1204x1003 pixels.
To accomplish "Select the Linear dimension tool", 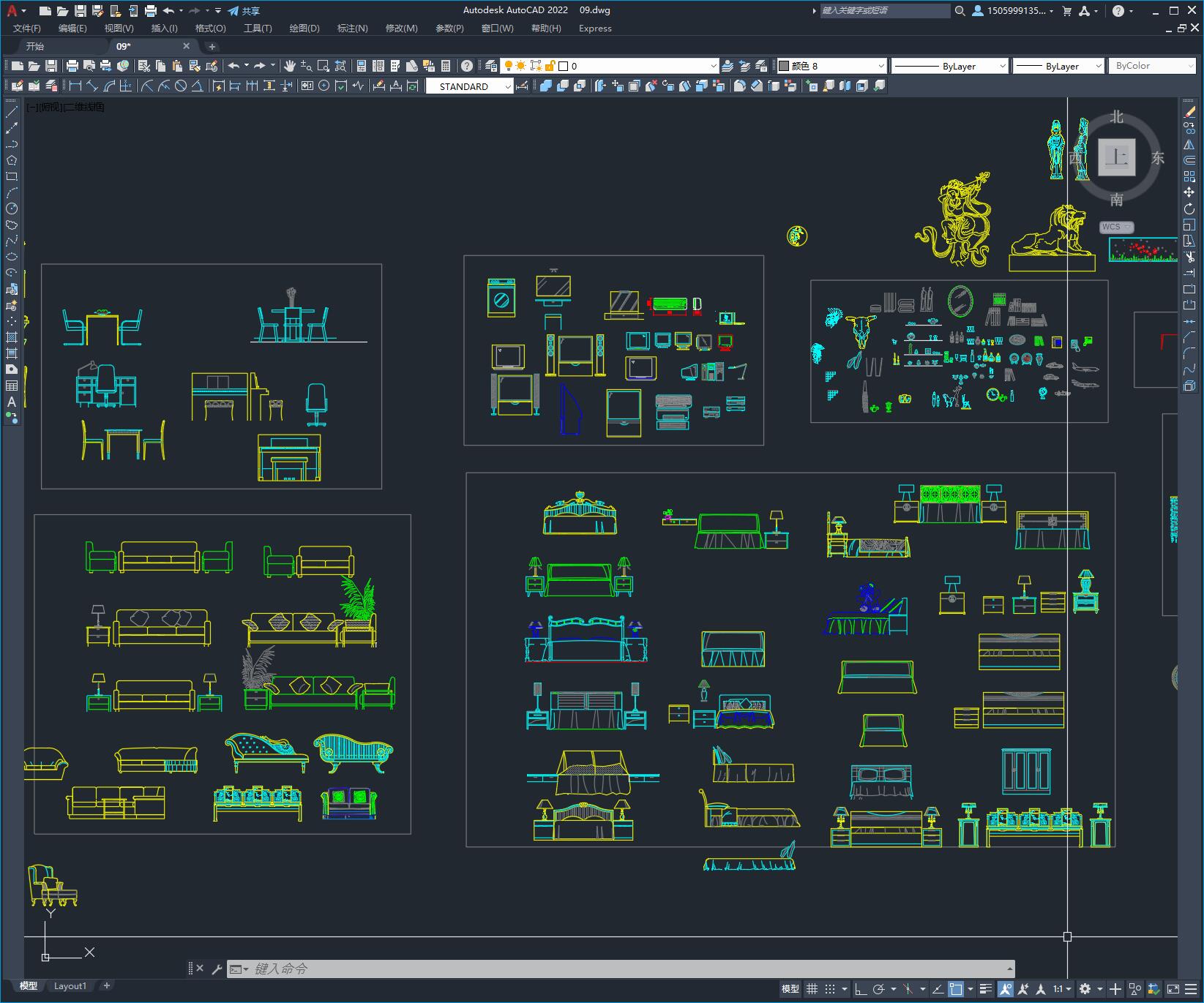I will (75, 86).
